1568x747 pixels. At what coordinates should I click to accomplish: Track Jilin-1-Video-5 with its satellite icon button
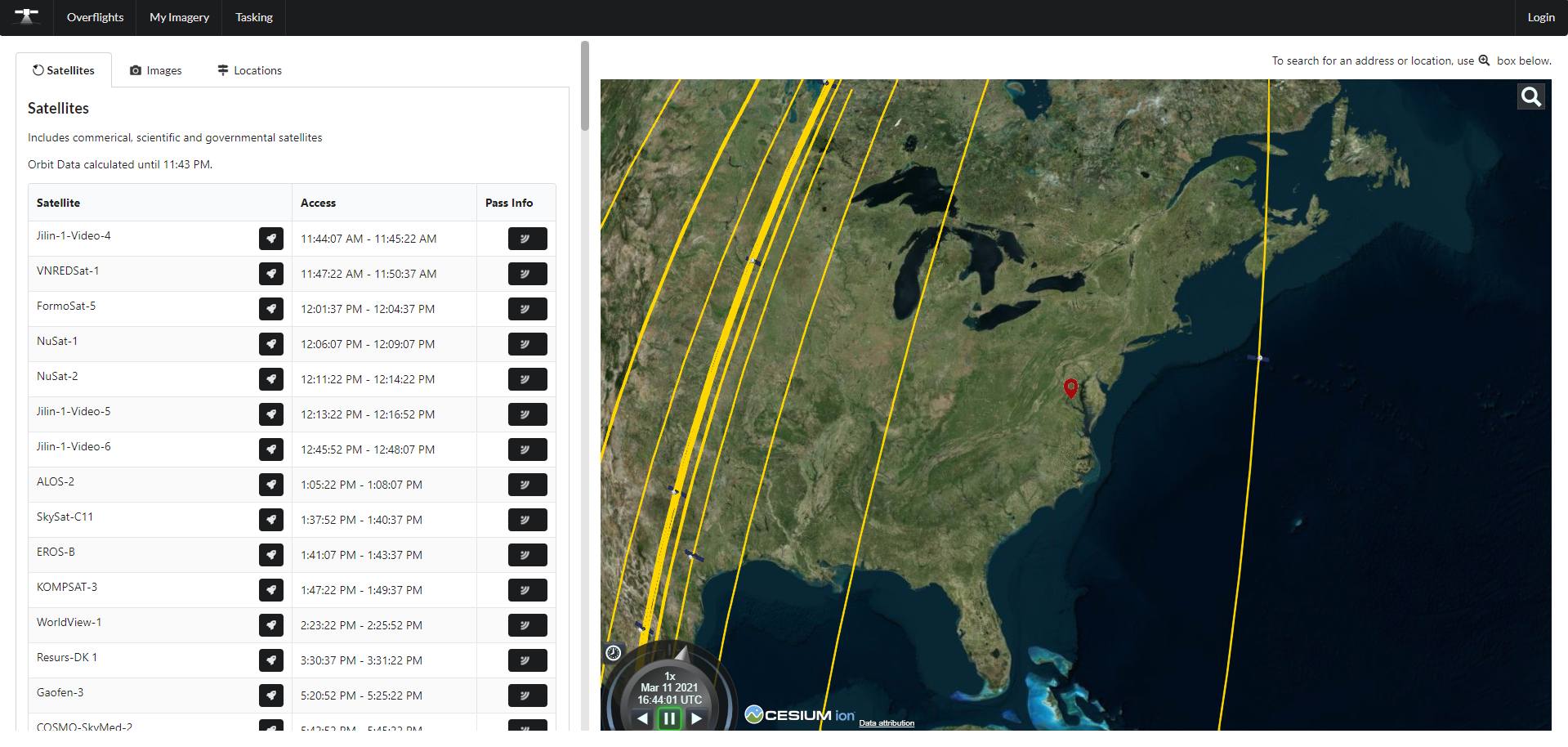(x=271, y=414)
